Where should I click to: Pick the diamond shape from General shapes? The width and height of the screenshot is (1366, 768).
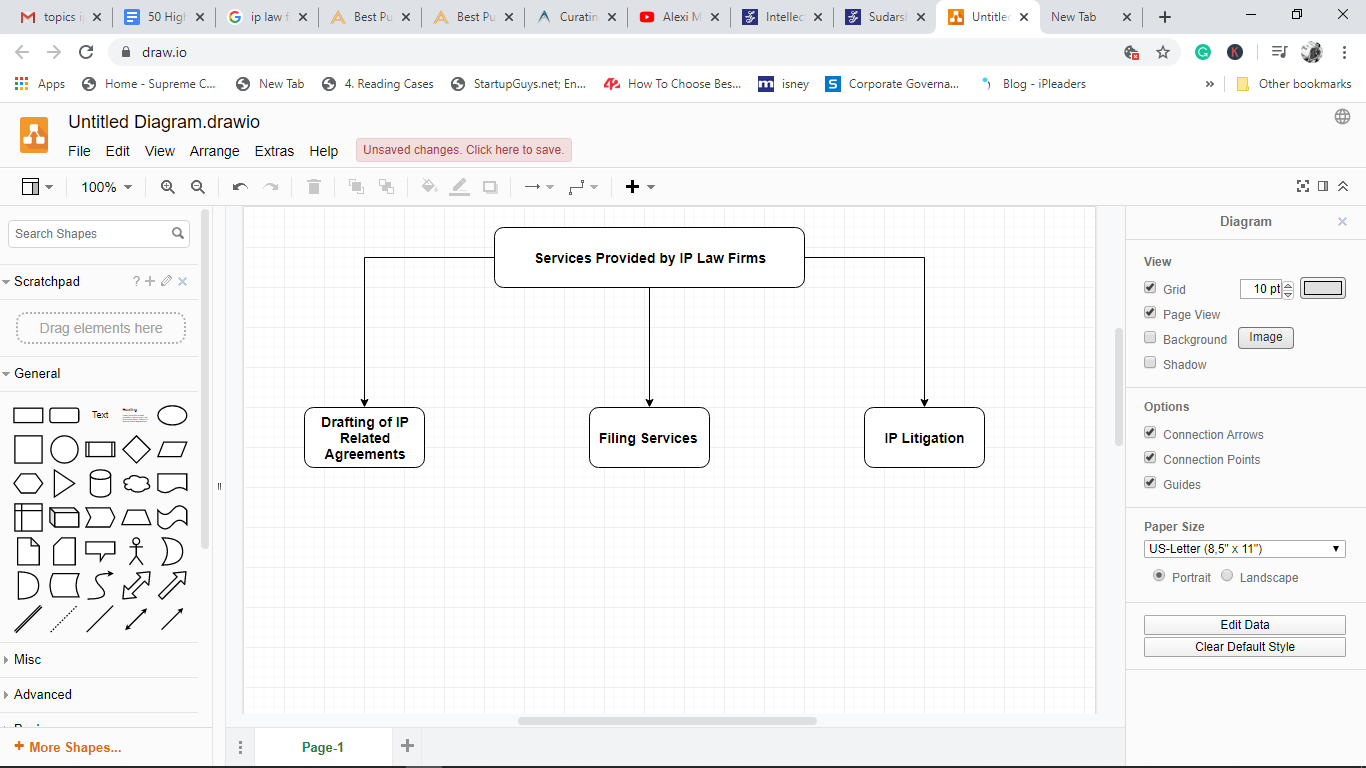[136, 450]
